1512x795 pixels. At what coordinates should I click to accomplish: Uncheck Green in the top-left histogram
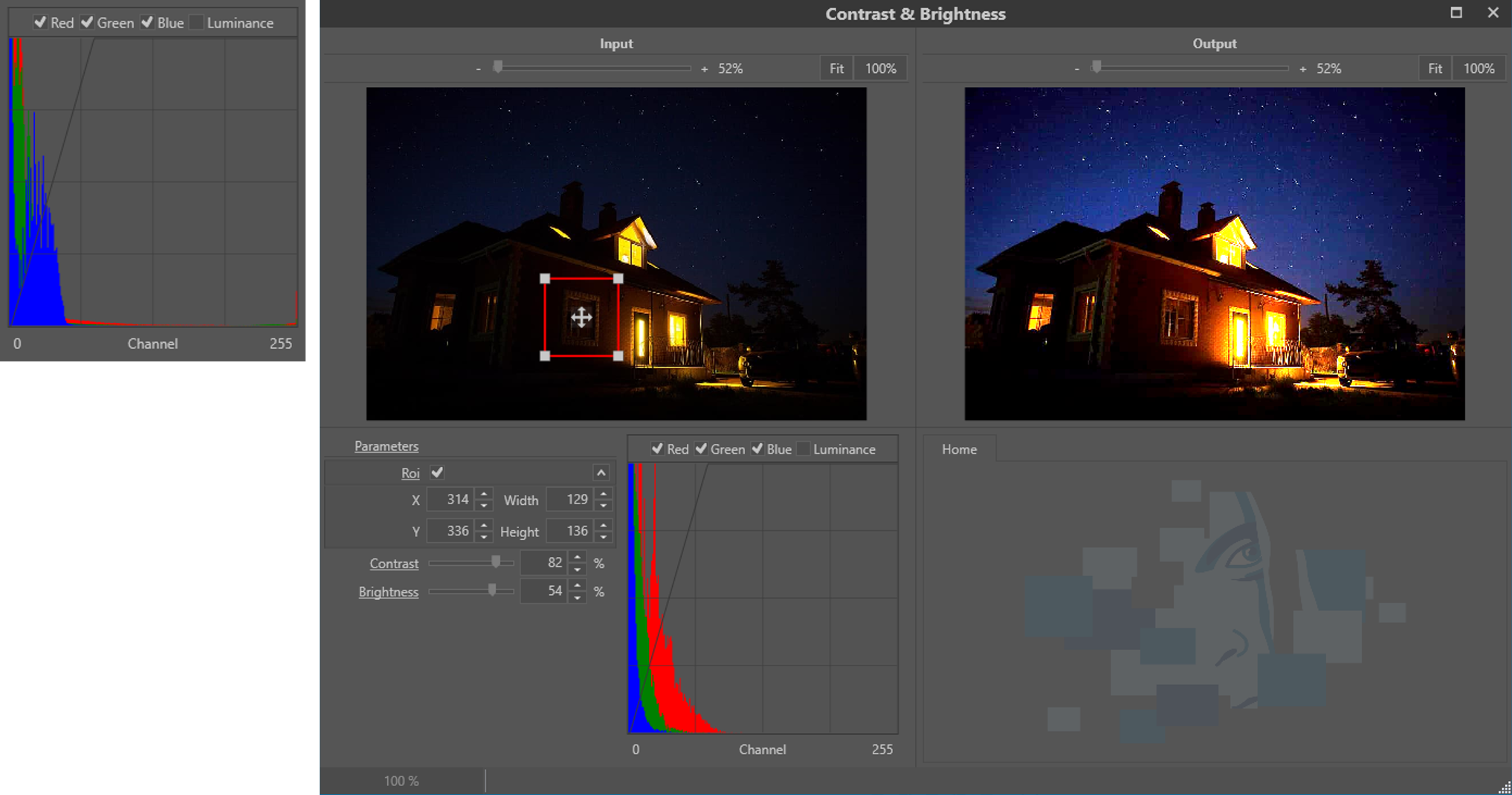pyautogui.click(x=88, y=22)
